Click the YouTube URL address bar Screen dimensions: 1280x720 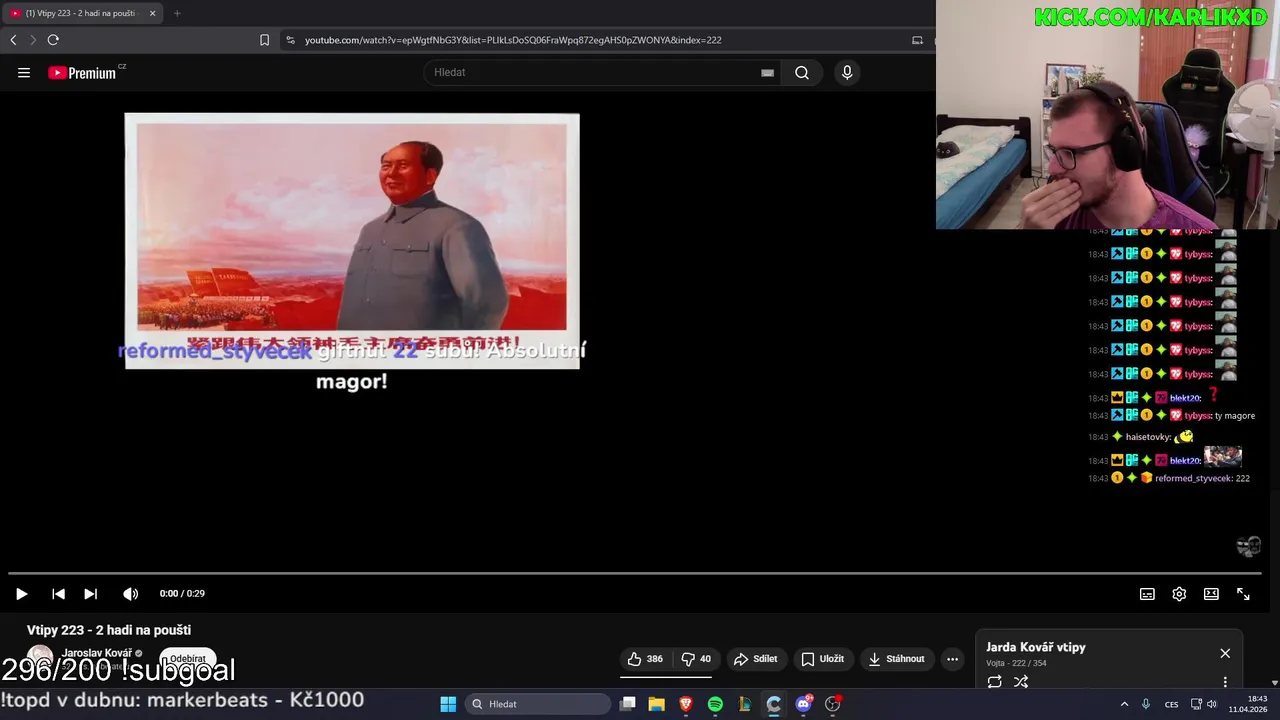tap(513, 40)
